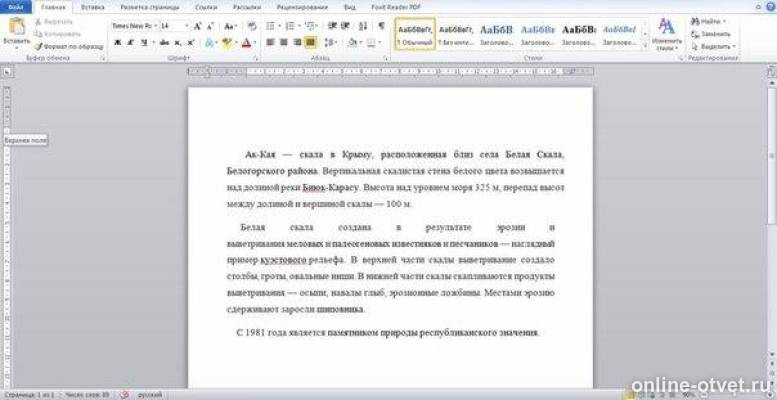Click the Decrease Indent icon

tap(332, 26)
